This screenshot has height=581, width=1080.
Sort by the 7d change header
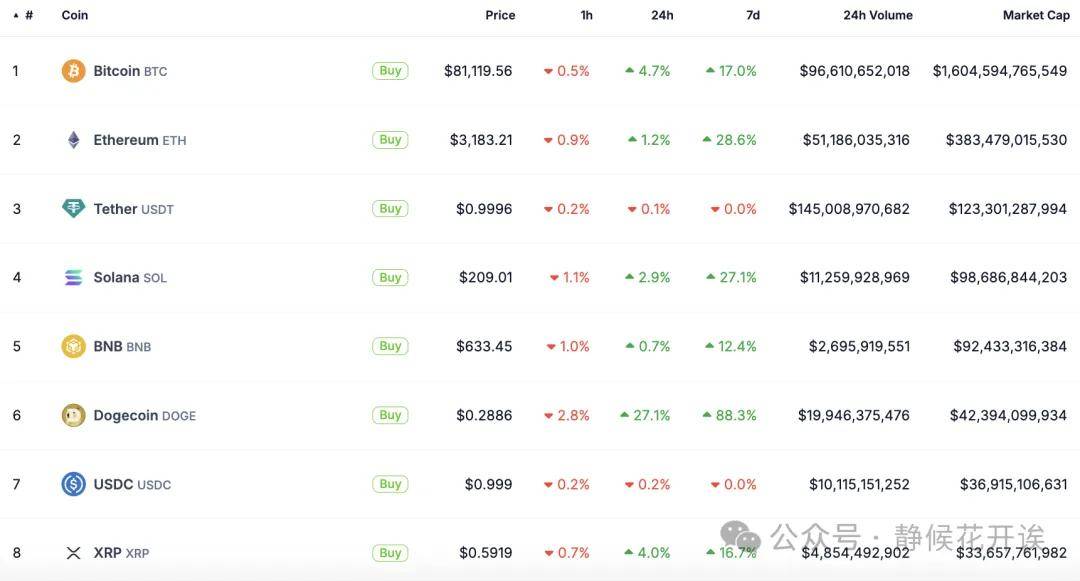[753, 15]
